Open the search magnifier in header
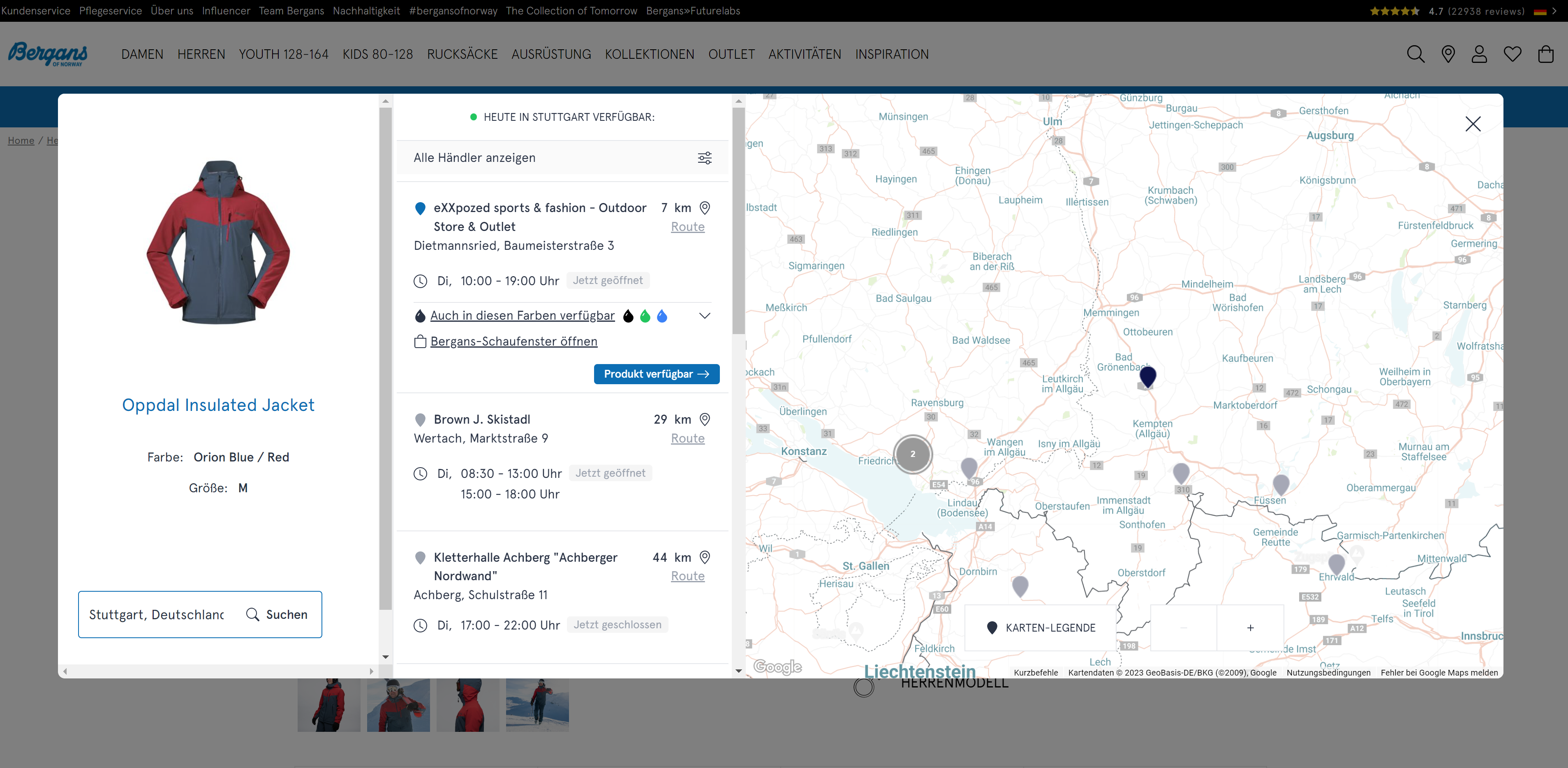Viewport: 1568px width, 768px height. 1415,54
